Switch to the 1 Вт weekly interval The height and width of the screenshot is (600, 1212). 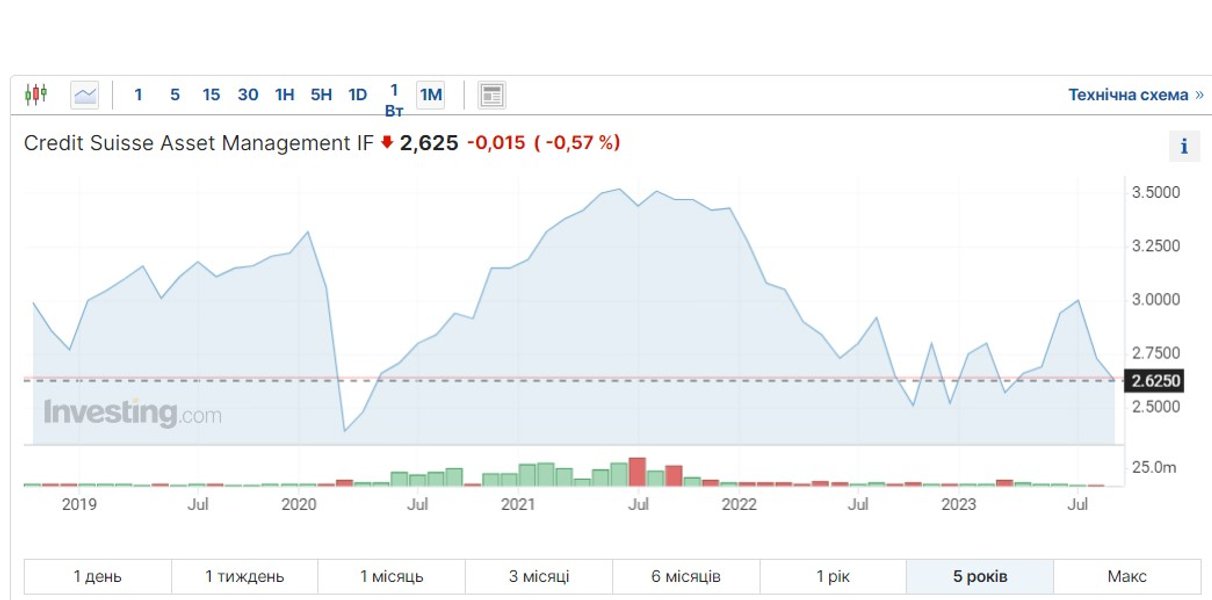[394, 99]
